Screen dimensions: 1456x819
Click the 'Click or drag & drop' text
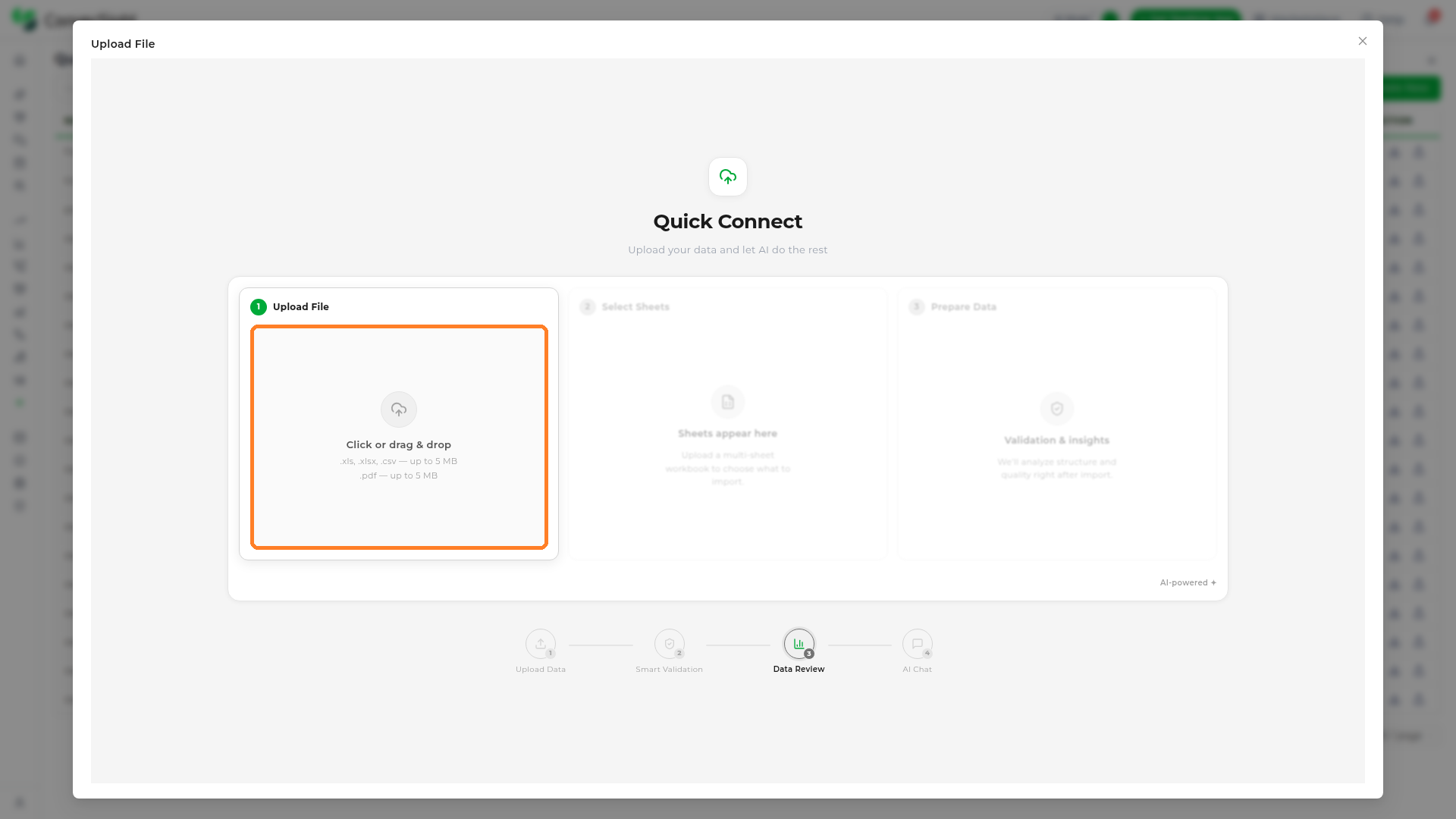[399, 444]
